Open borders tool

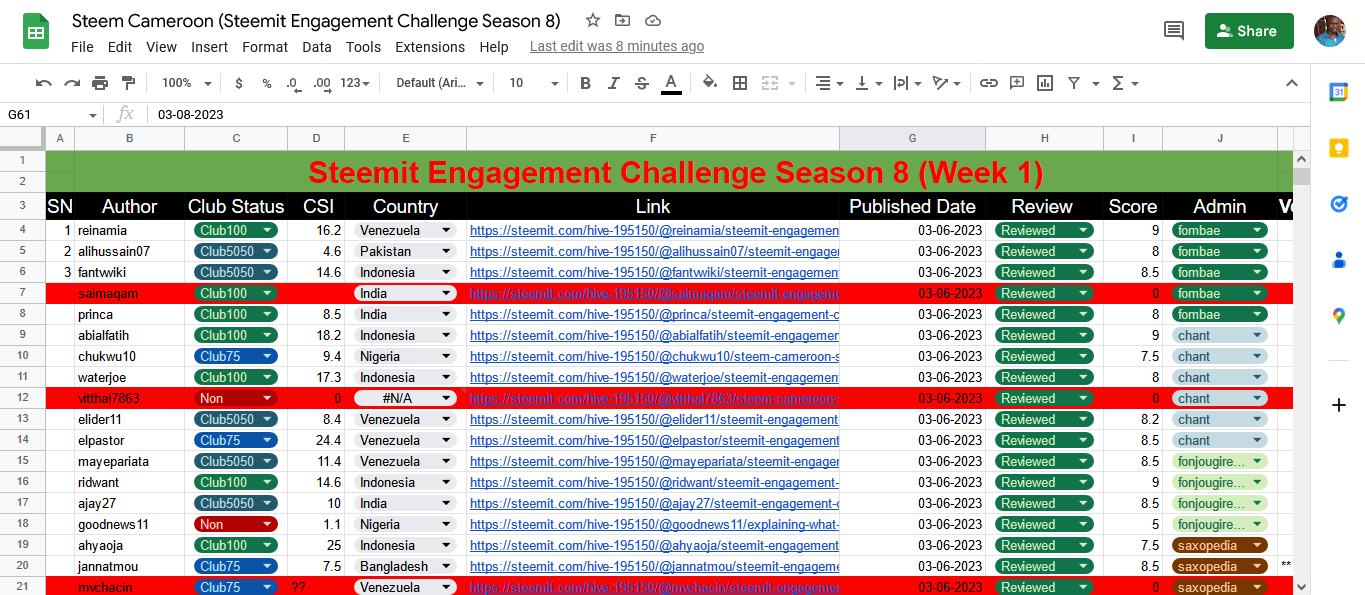(x=740, y=83)
